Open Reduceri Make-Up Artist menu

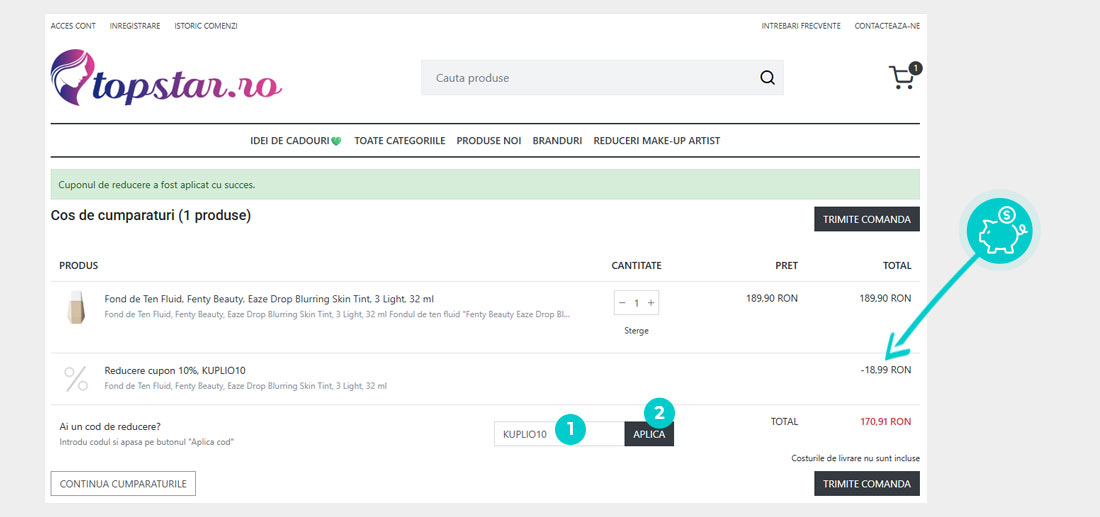[x=656, y=141]
